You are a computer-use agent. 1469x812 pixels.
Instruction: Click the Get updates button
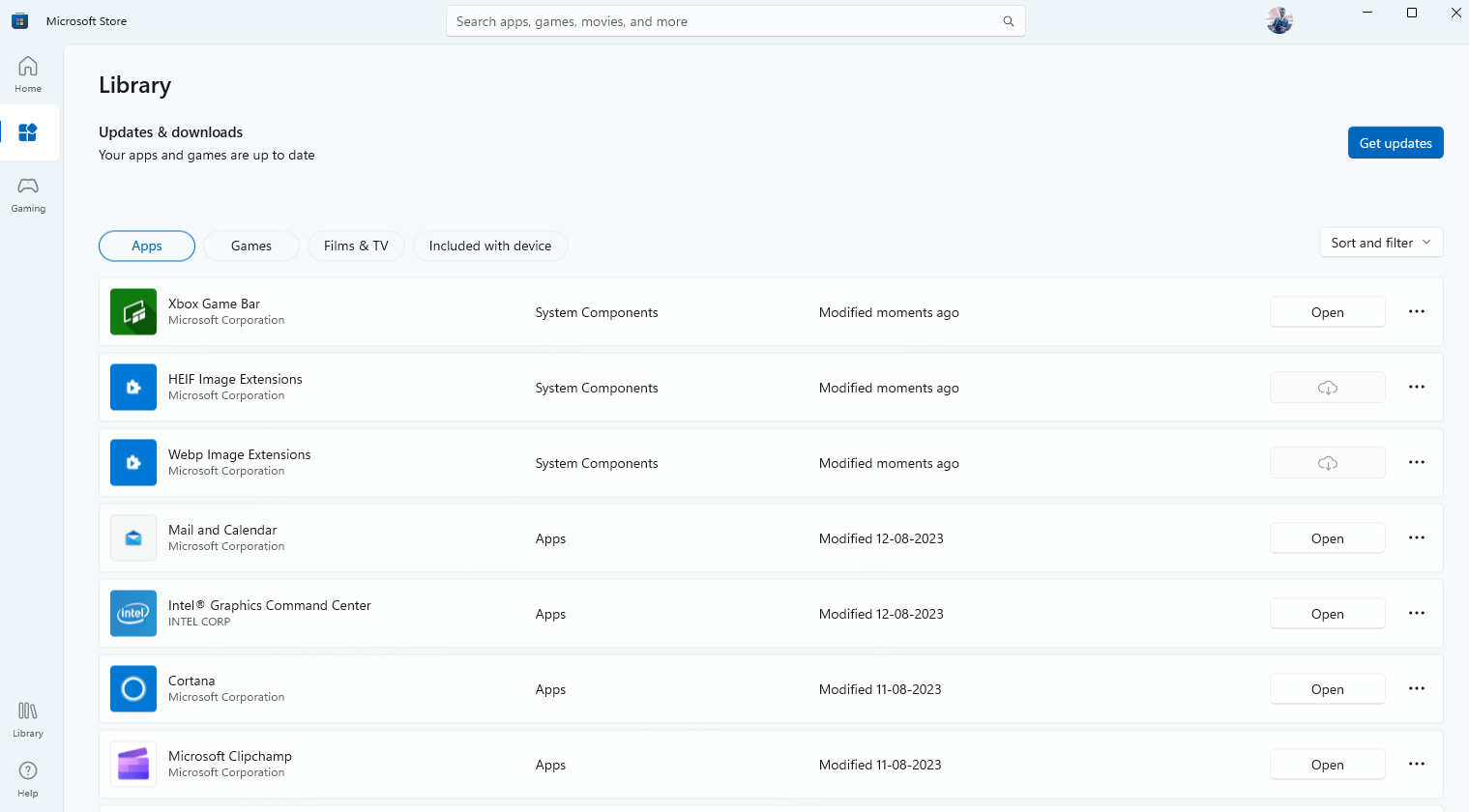(1395, 143)
